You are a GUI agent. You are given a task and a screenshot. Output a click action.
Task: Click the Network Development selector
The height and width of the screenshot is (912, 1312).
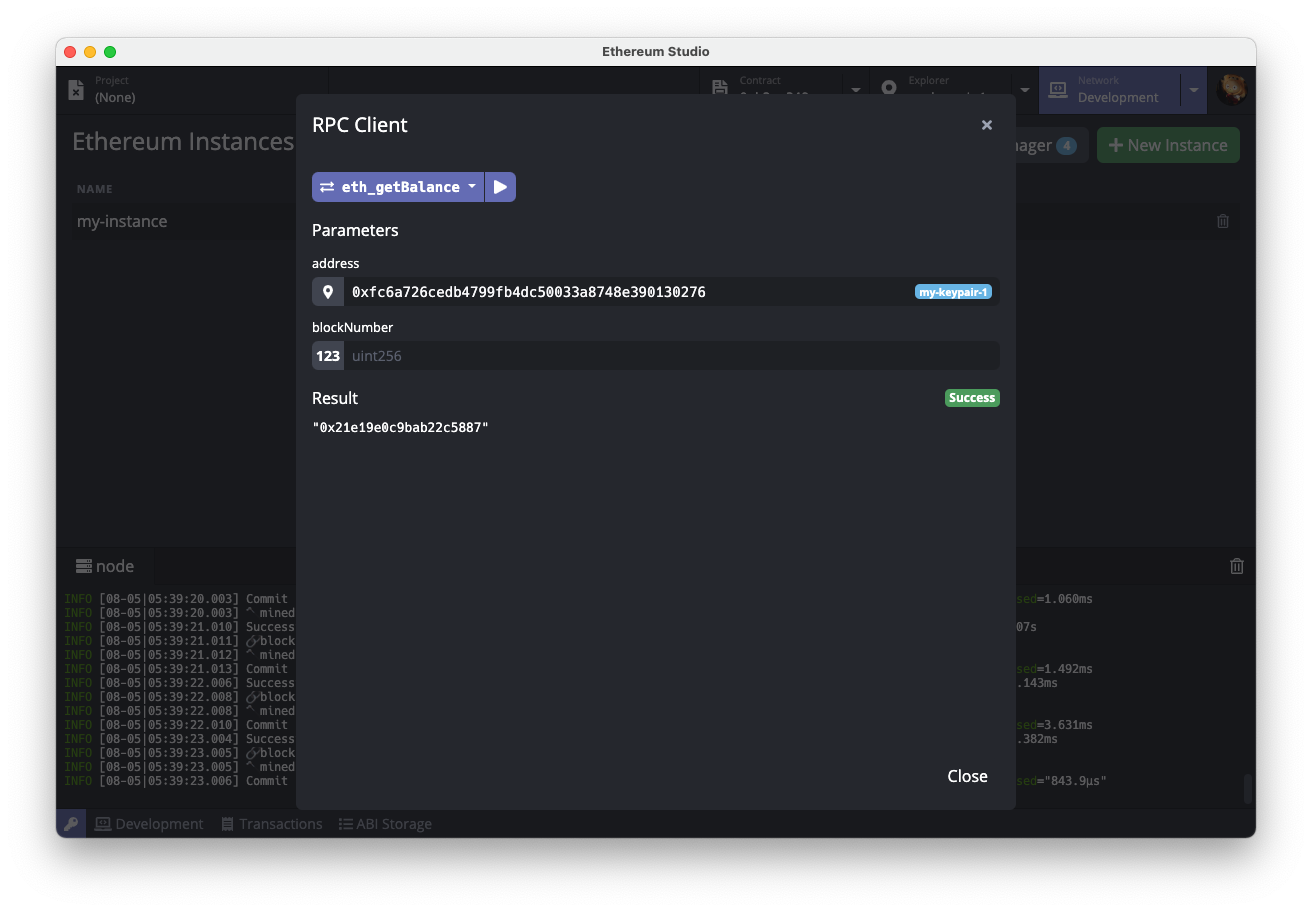coord(1110,89)
